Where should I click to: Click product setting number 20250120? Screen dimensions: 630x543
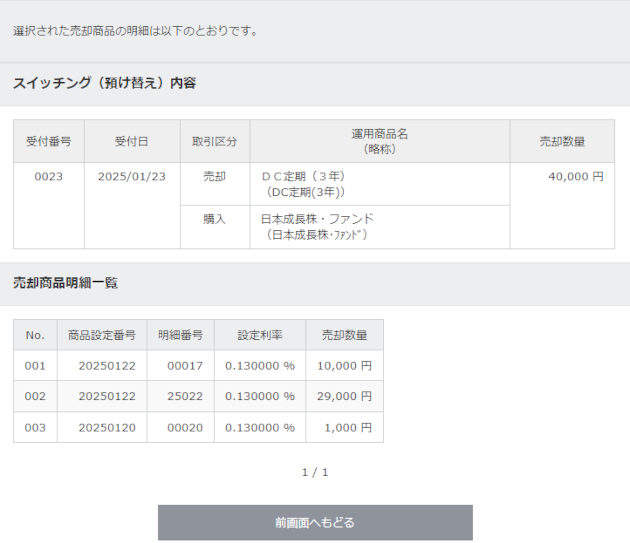click(x=100, y=427)
